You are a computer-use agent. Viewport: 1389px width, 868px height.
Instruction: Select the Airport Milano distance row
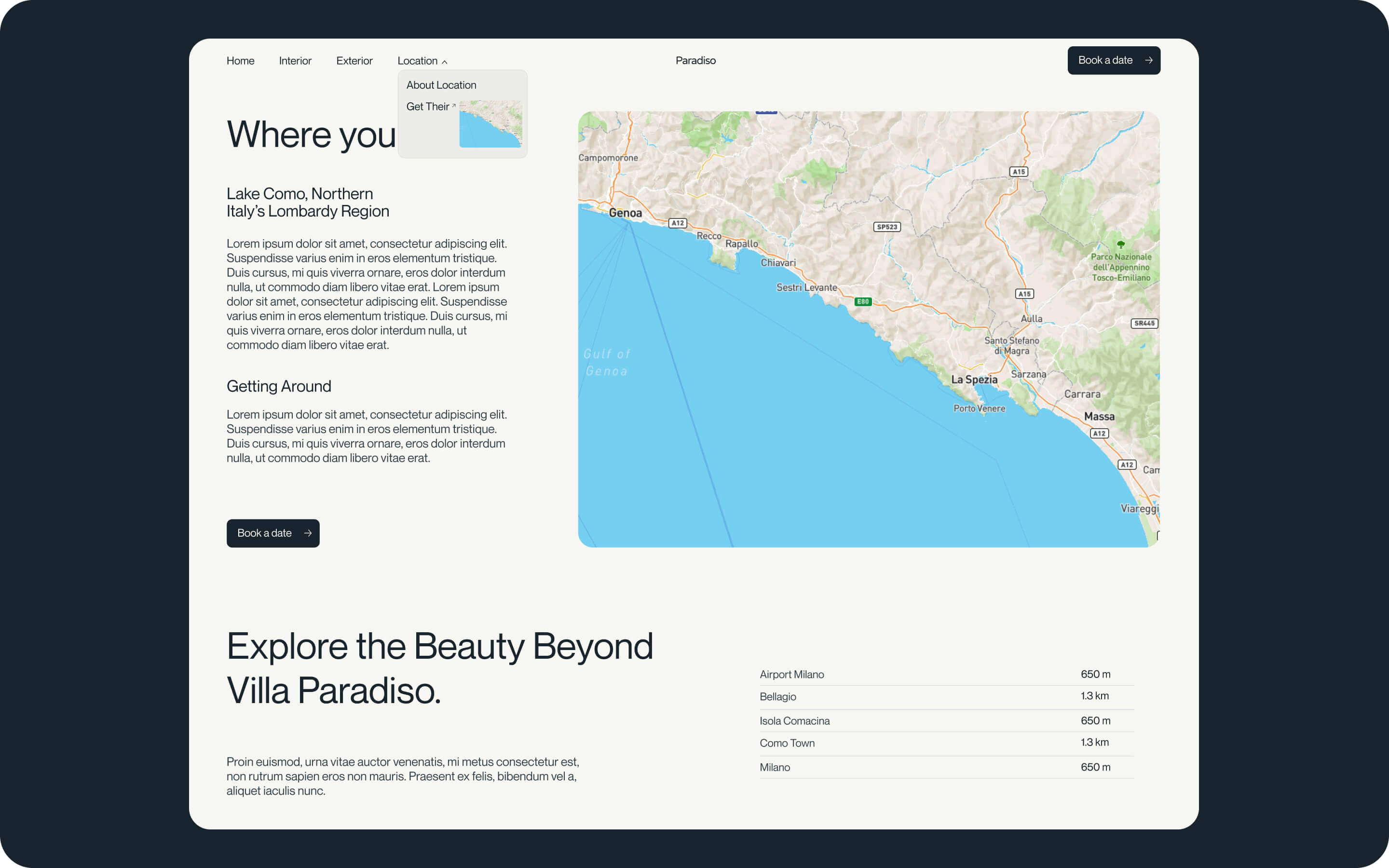pos(946,674)
